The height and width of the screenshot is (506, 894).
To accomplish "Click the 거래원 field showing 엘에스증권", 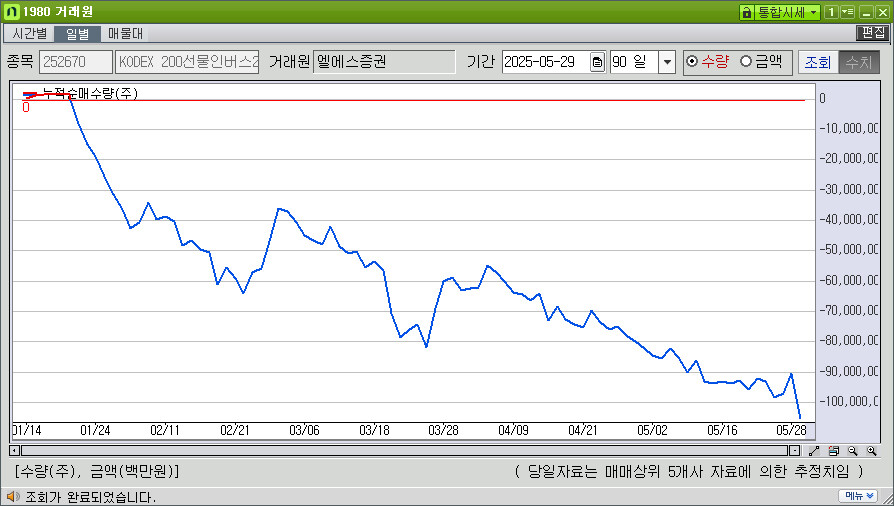I will [x=384, y=62].
